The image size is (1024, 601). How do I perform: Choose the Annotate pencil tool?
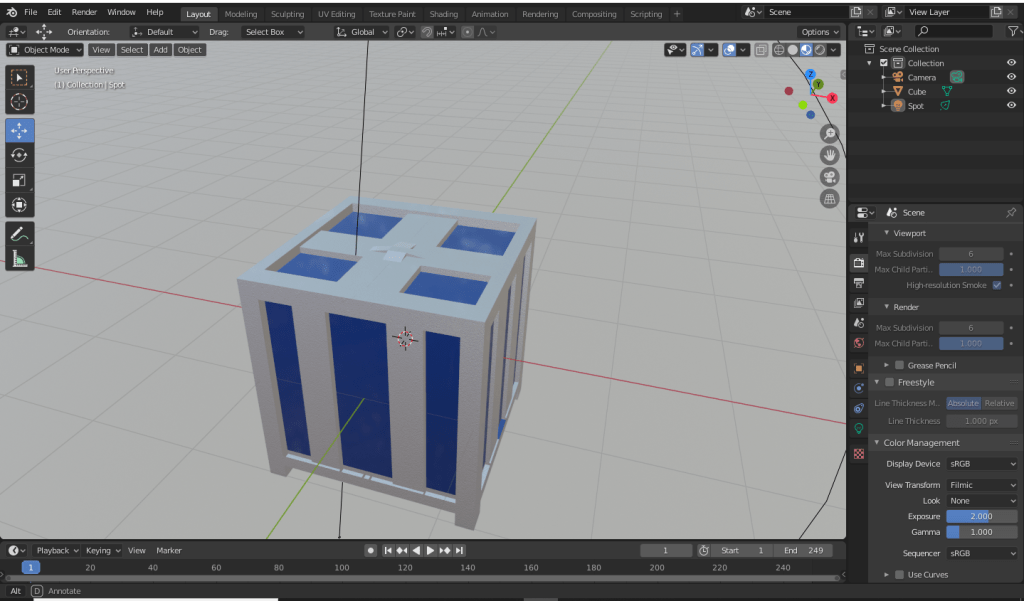[x=20, y=233]
